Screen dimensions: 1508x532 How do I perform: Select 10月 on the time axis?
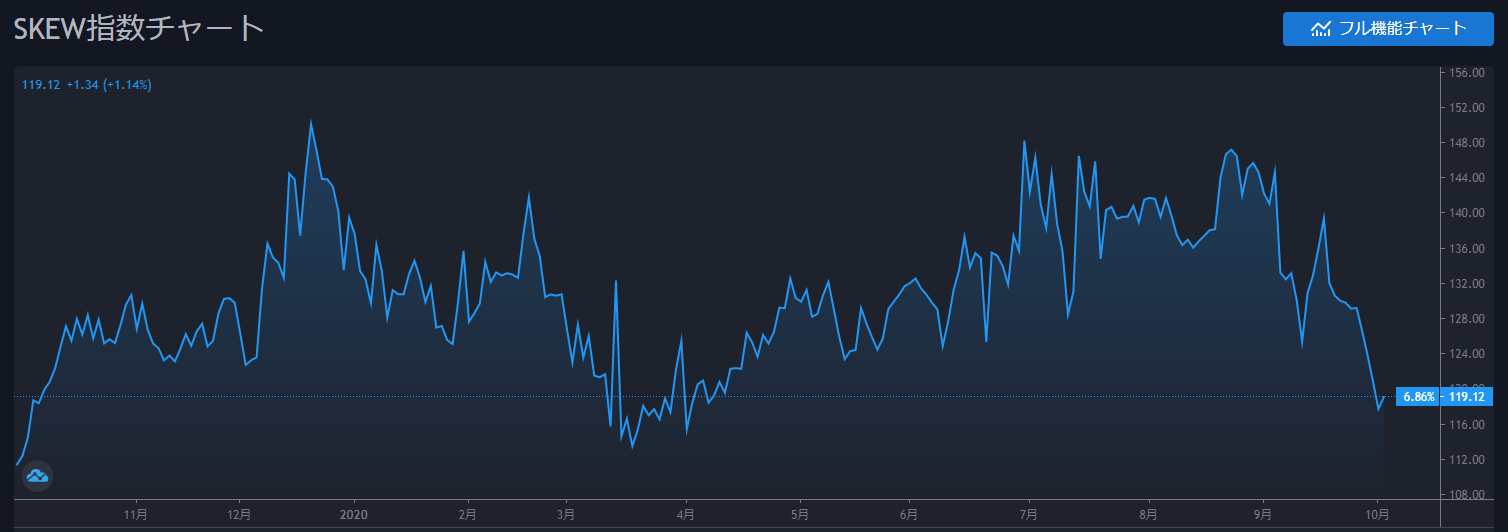tap(1377, 514)
